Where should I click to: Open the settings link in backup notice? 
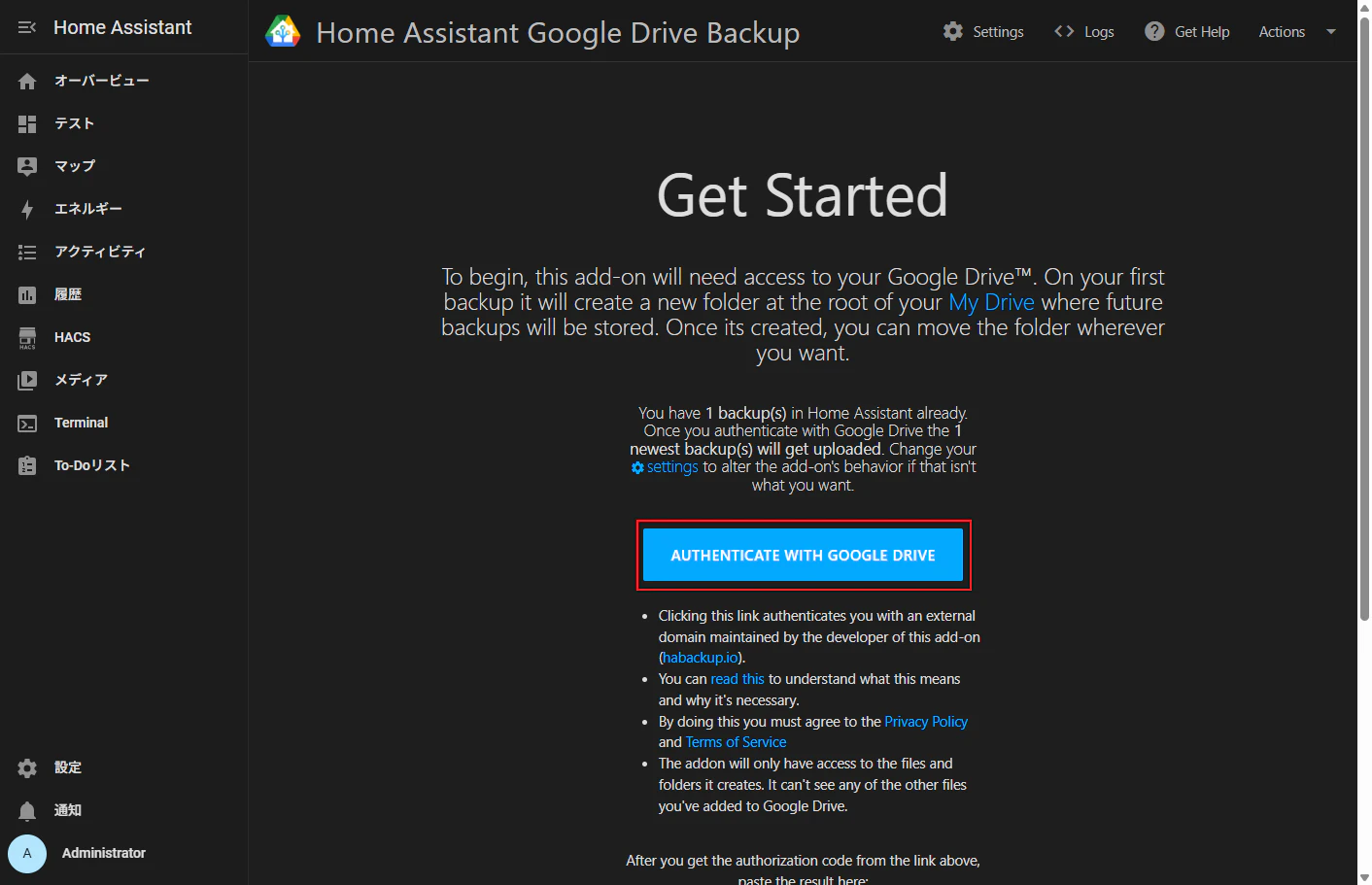(x=665, y=467)
